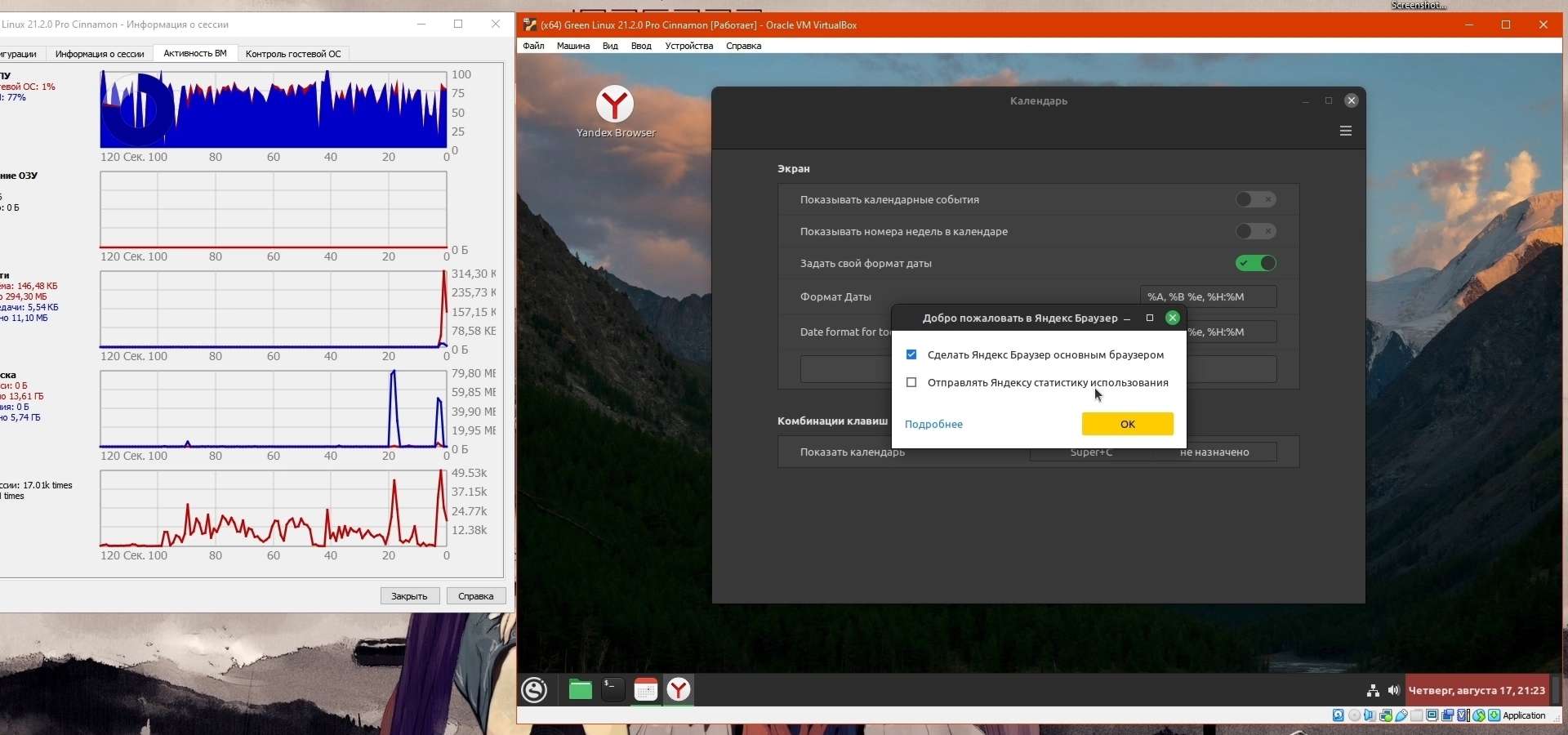Click the VirtualBox shared folders status icon
The width and height of the screenshot is (1568, 735).
[x=1417, y=715]
